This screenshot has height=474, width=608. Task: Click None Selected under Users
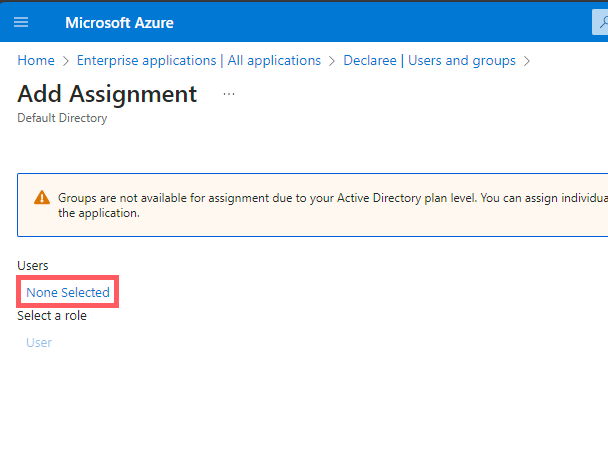pyautogui.click(x=68, y=292)
